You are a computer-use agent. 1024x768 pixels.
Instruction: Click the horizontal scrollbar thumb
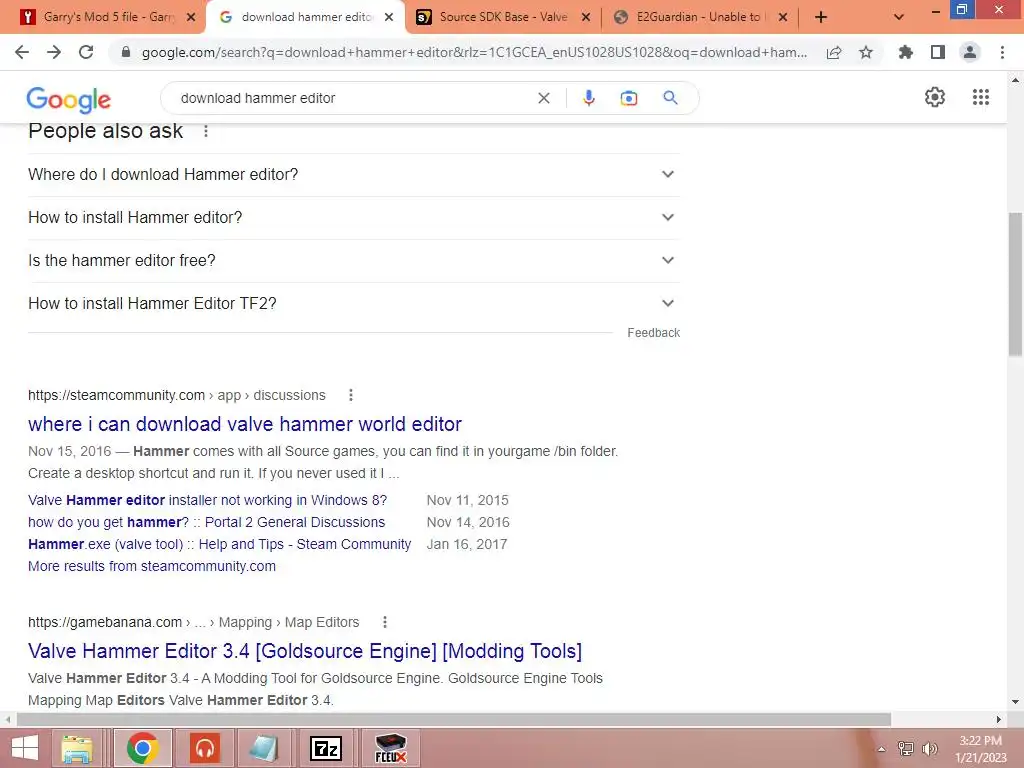(x=454, y=720)
